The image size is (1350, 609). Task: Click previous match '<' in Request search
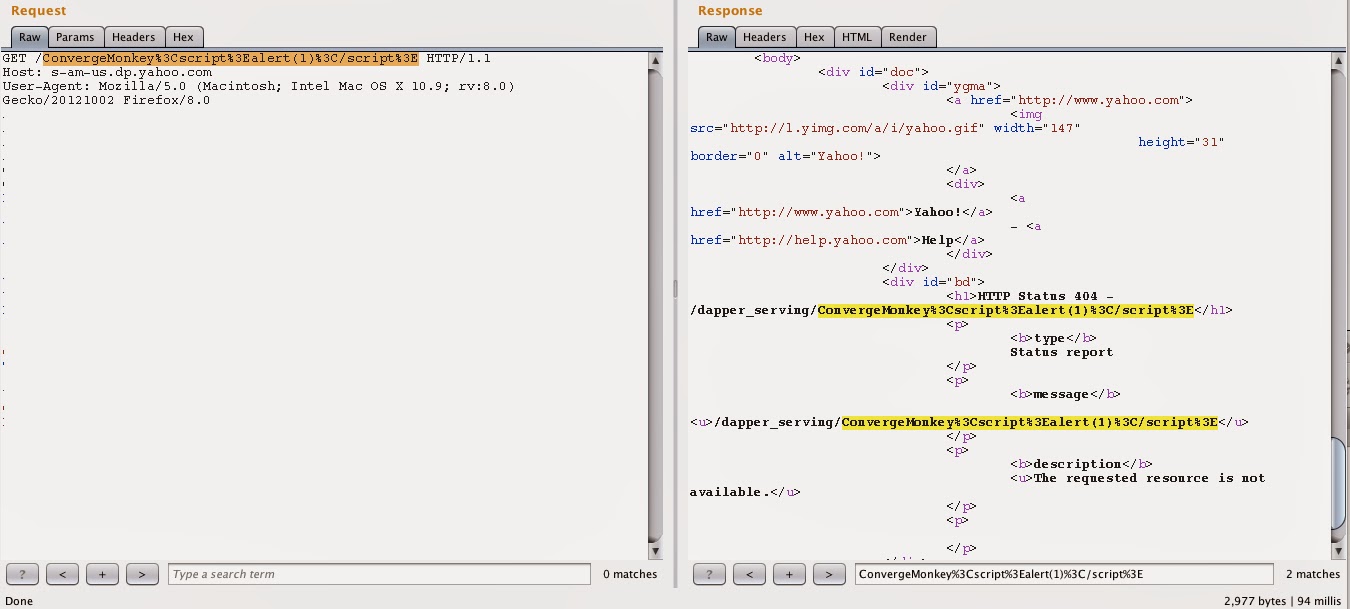[x=62, y=574]
